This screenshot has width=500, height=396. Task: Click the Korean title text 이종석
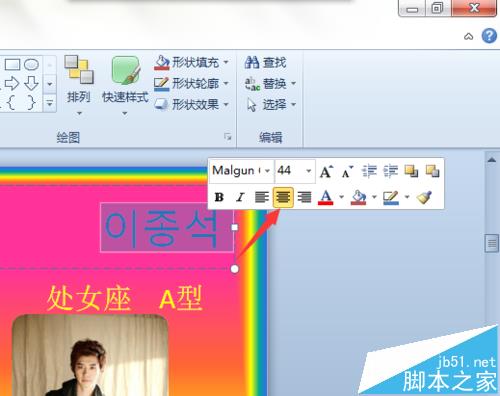(161, 229)
